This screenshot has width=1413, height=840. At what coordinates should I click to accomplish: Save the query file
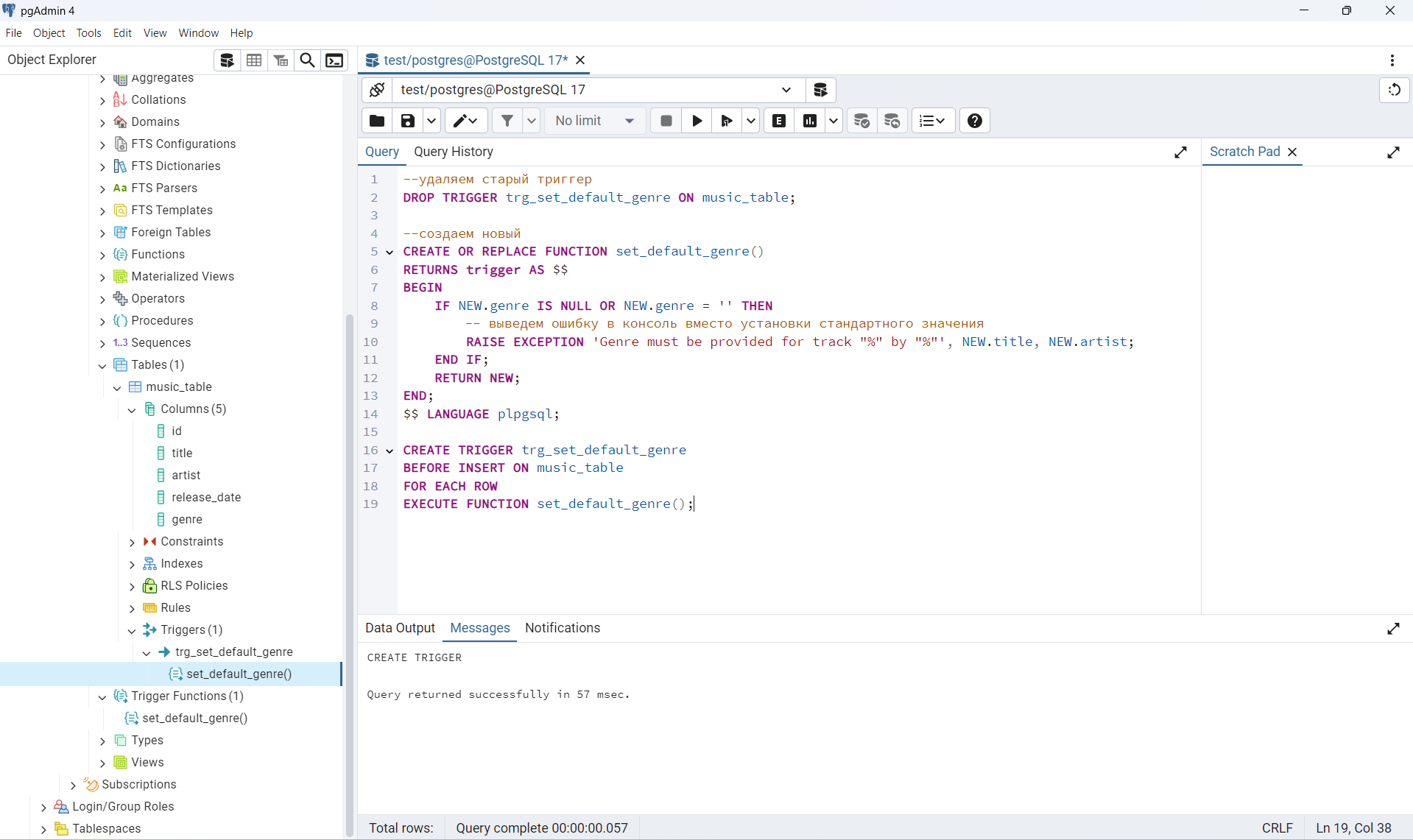point(407,121)
